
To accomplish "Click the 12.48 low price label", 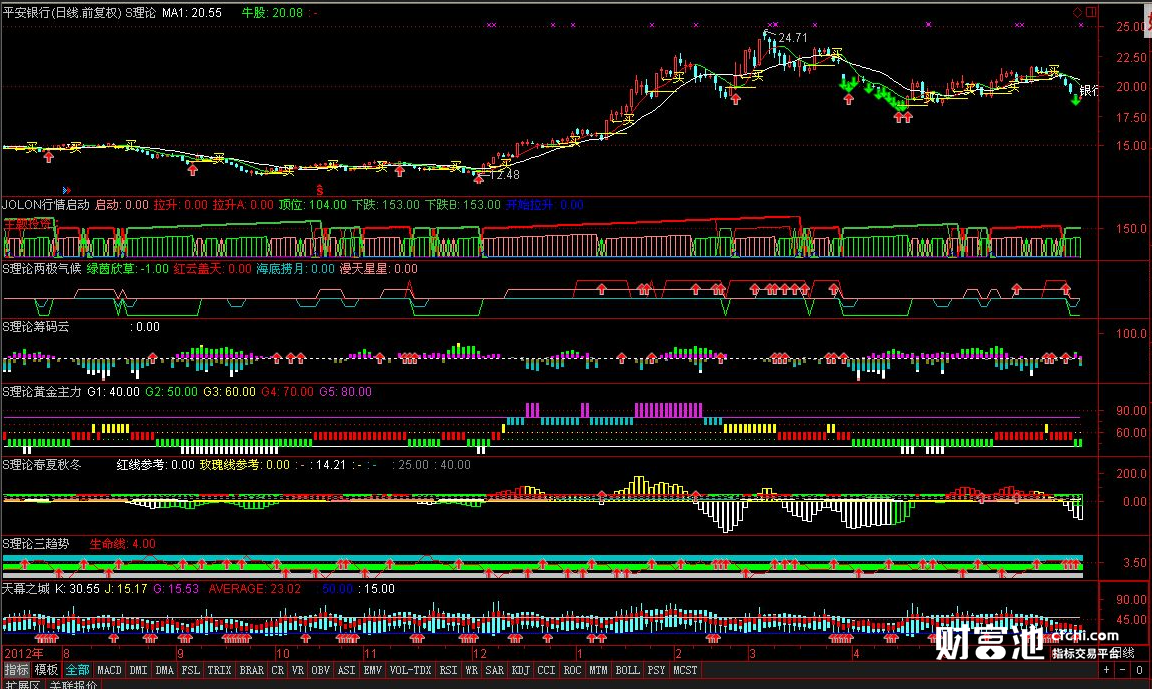I will coord(505,175).
